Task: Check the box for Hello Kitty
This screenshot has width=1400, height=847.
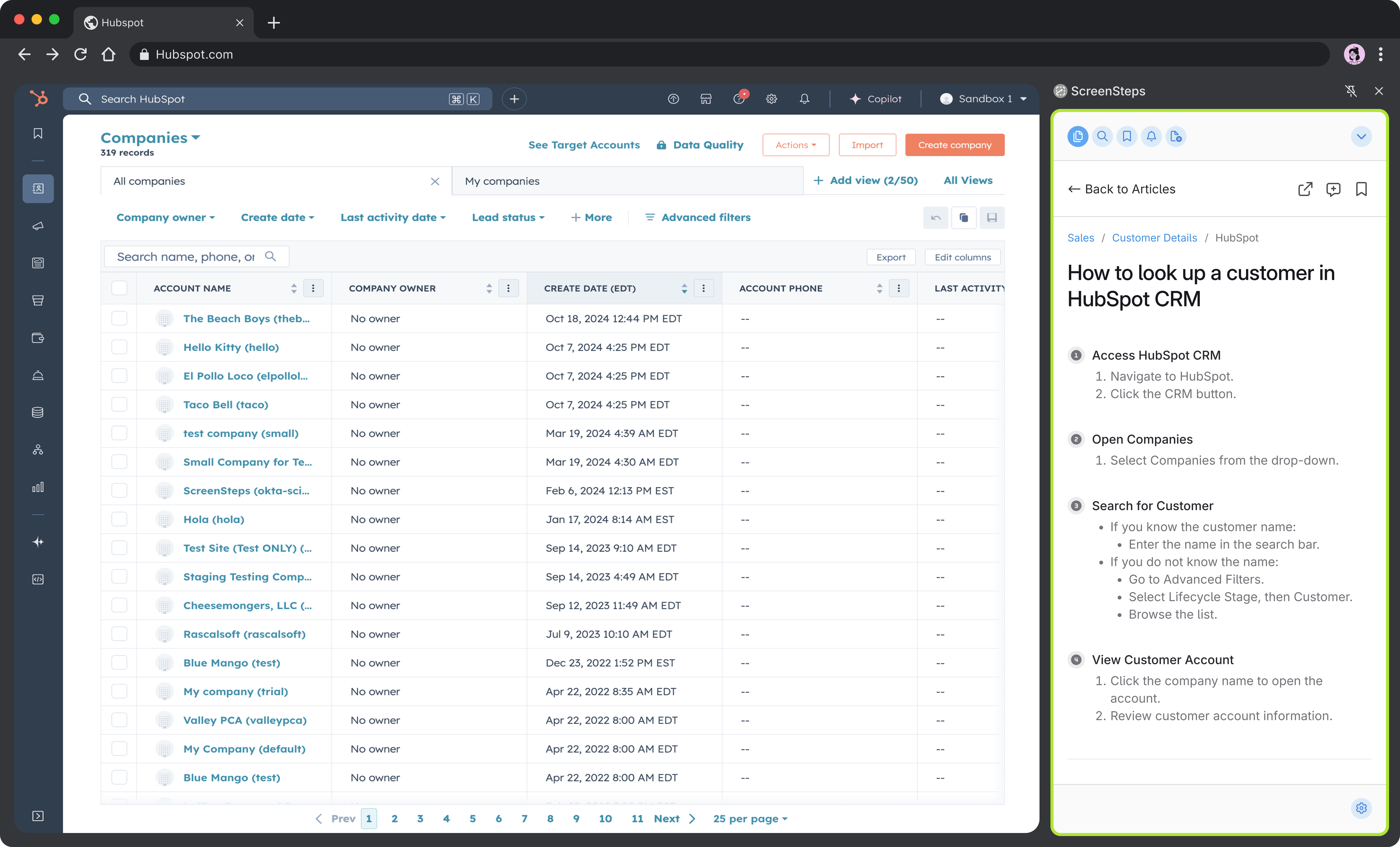Action: 119,347
